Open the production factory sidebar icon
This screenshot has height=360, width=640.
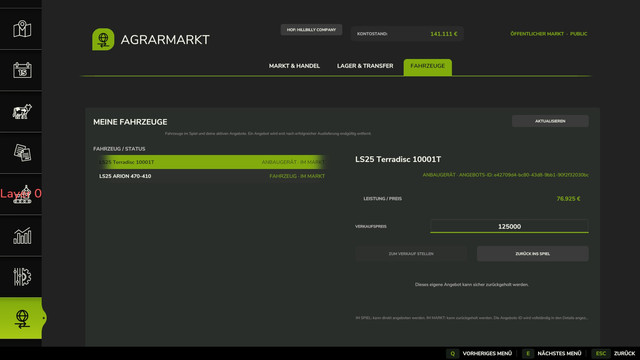(x=22, y=194)
